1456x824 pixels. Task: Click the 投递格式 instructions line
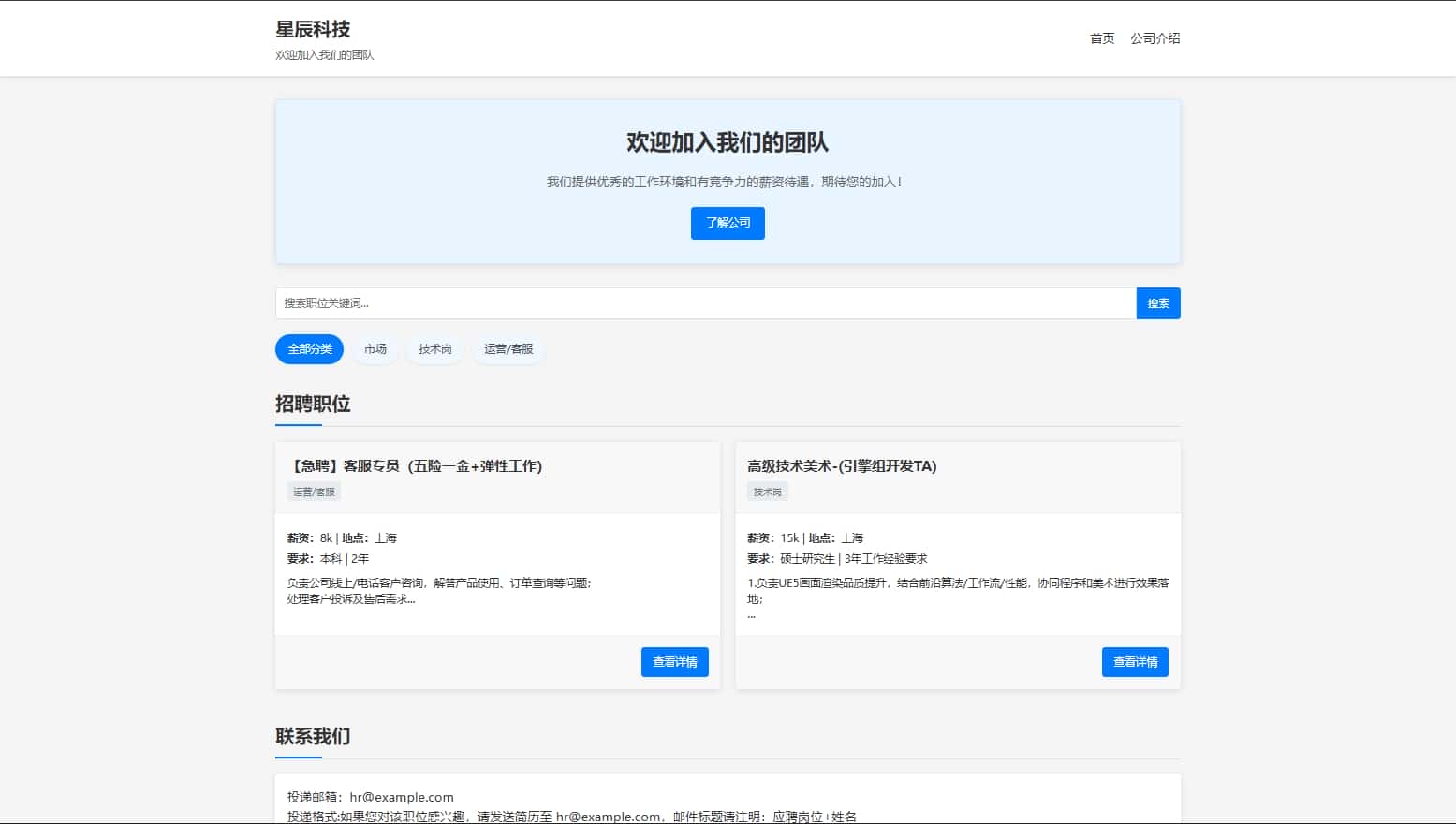point(572,817)
